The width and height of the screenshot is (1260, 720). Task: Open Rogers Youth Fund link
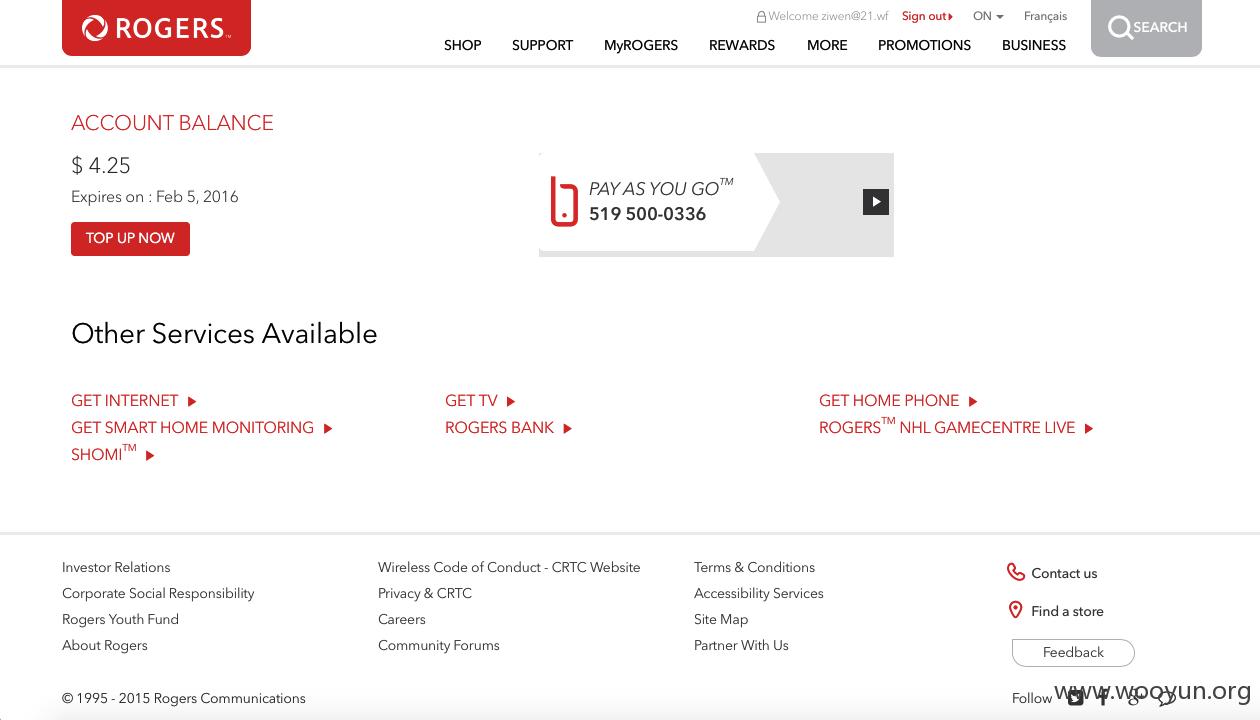coord(120,619)
